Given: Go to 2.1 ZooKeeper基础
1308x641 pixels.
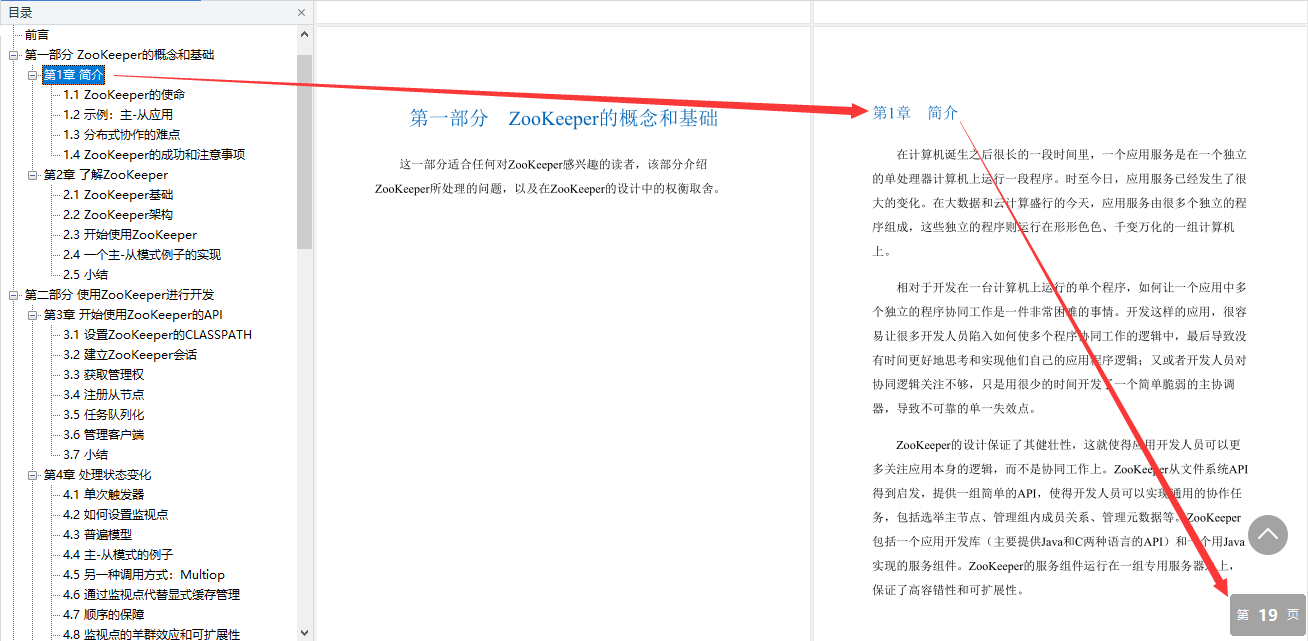Looking at the screenshot, I should point(118,195).
